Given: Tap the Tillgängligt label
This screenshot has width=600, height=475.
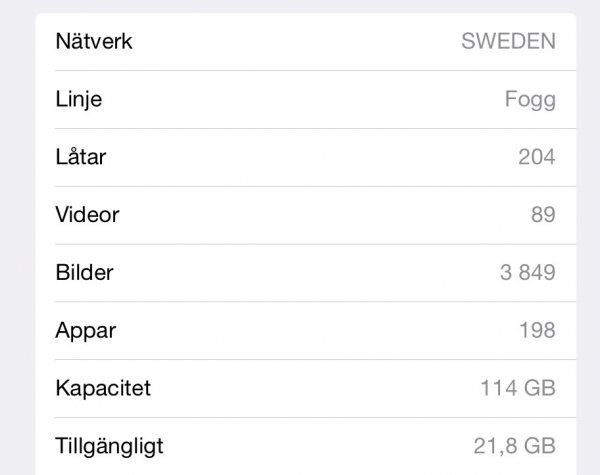Looking at the screenshot, I should point(109,445).
